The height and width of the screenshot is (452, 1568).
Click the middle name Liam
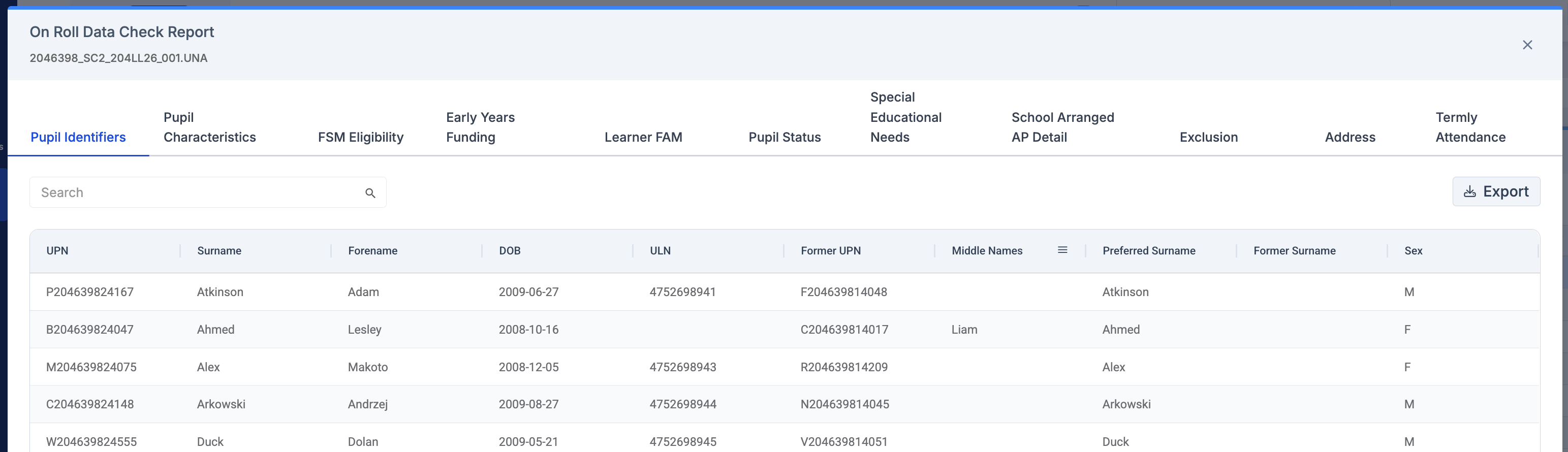click(964, 330)
